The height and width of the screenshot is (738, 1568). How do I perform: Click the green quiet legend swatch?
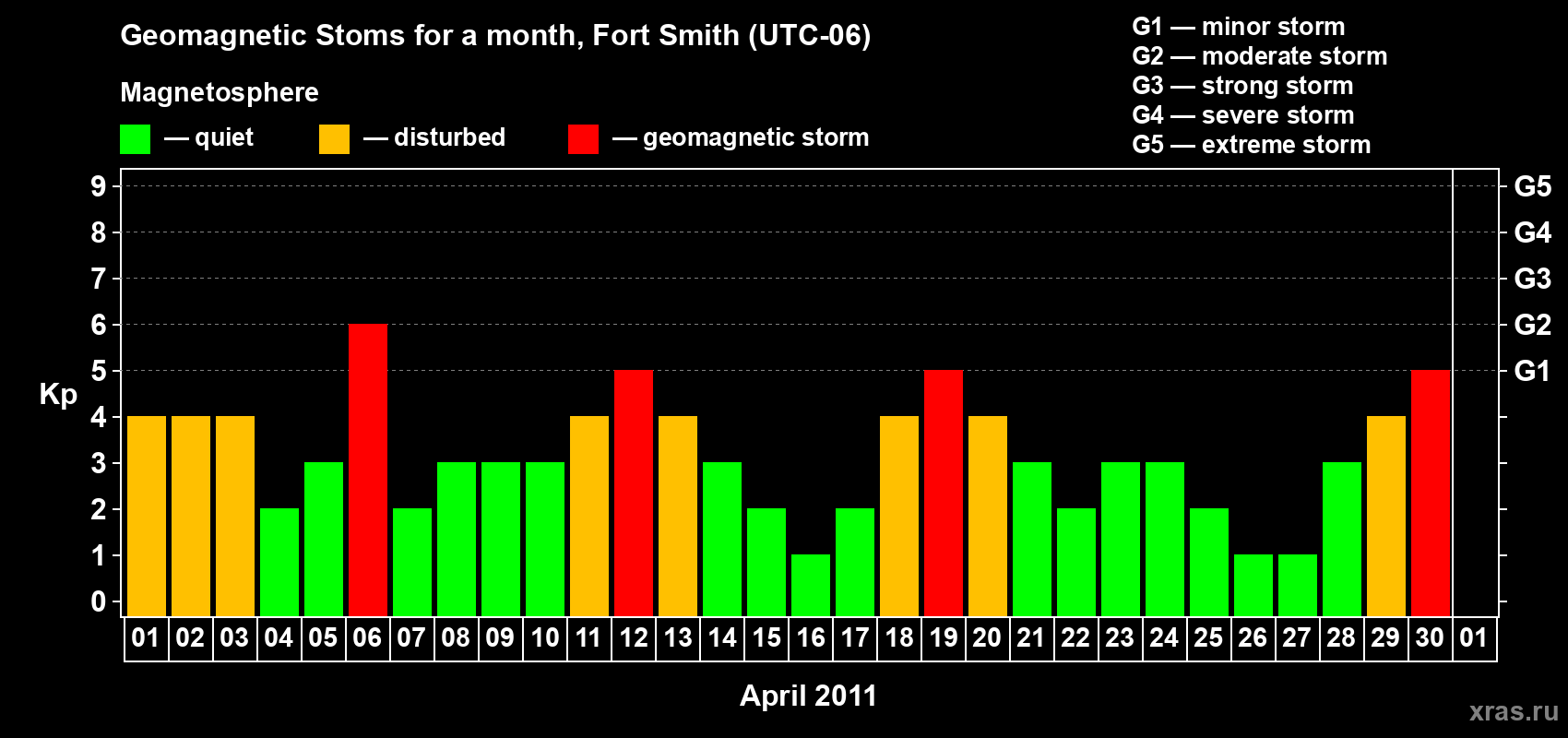point(135,139)
